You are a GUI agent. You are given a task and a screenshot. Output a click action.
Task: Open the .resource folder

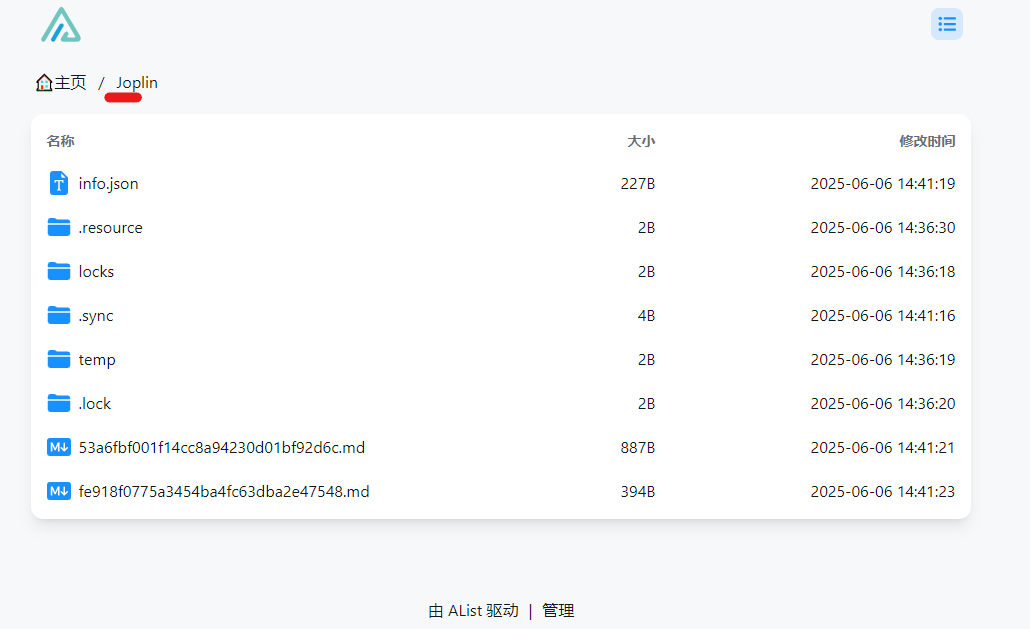(x=110, y=227)
